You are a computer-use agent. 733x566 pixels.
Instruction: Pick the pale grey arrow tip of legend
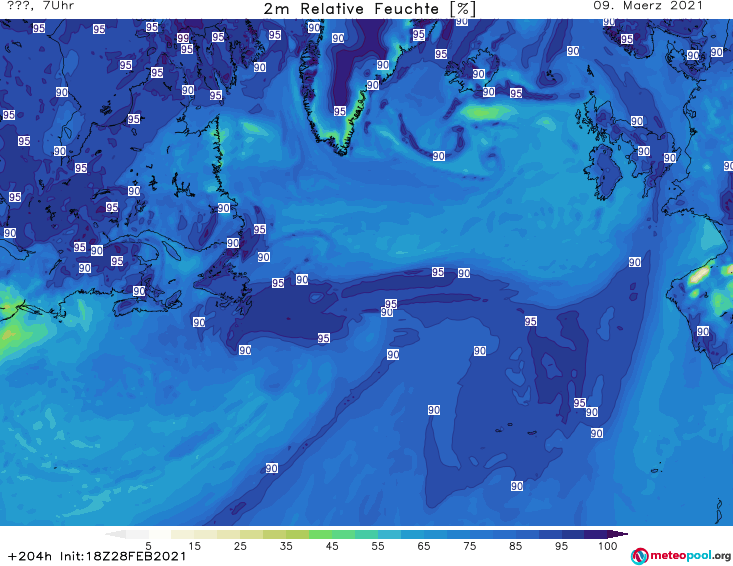pos(115,534)
